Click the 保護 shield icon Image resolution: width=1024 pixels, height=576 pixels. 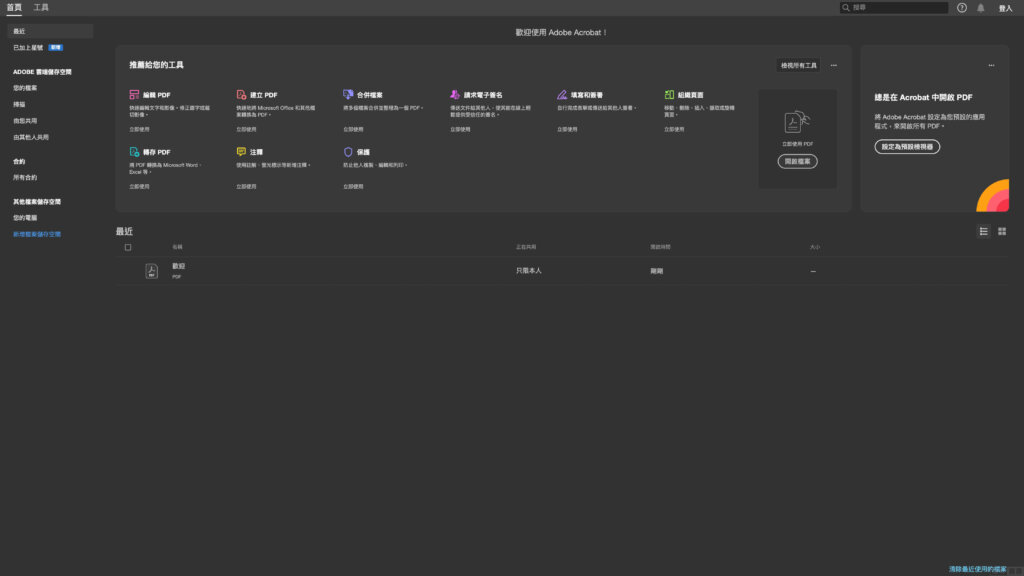(348, 152)
